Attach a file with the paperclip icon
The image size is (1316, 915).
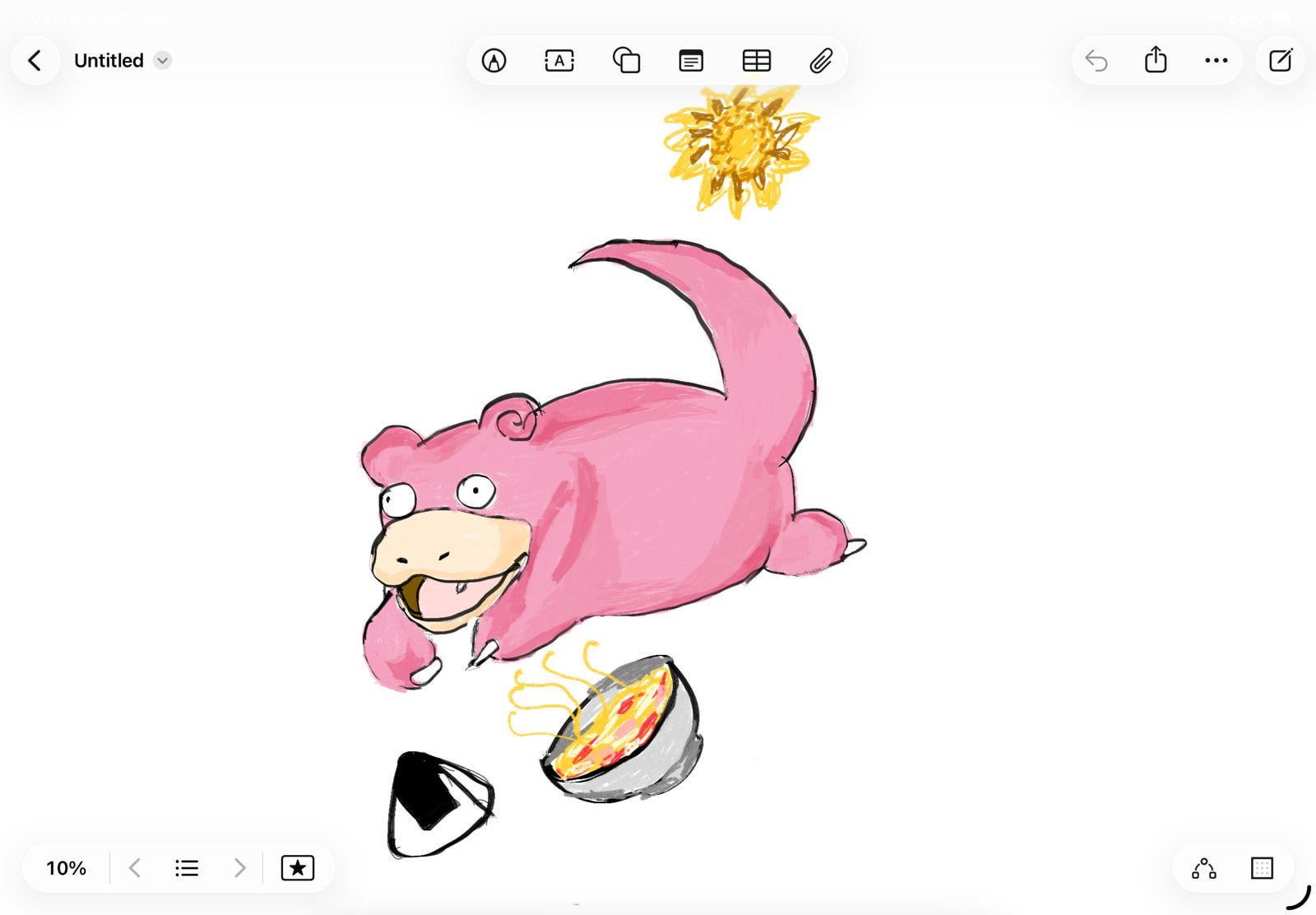coord(821,61)
